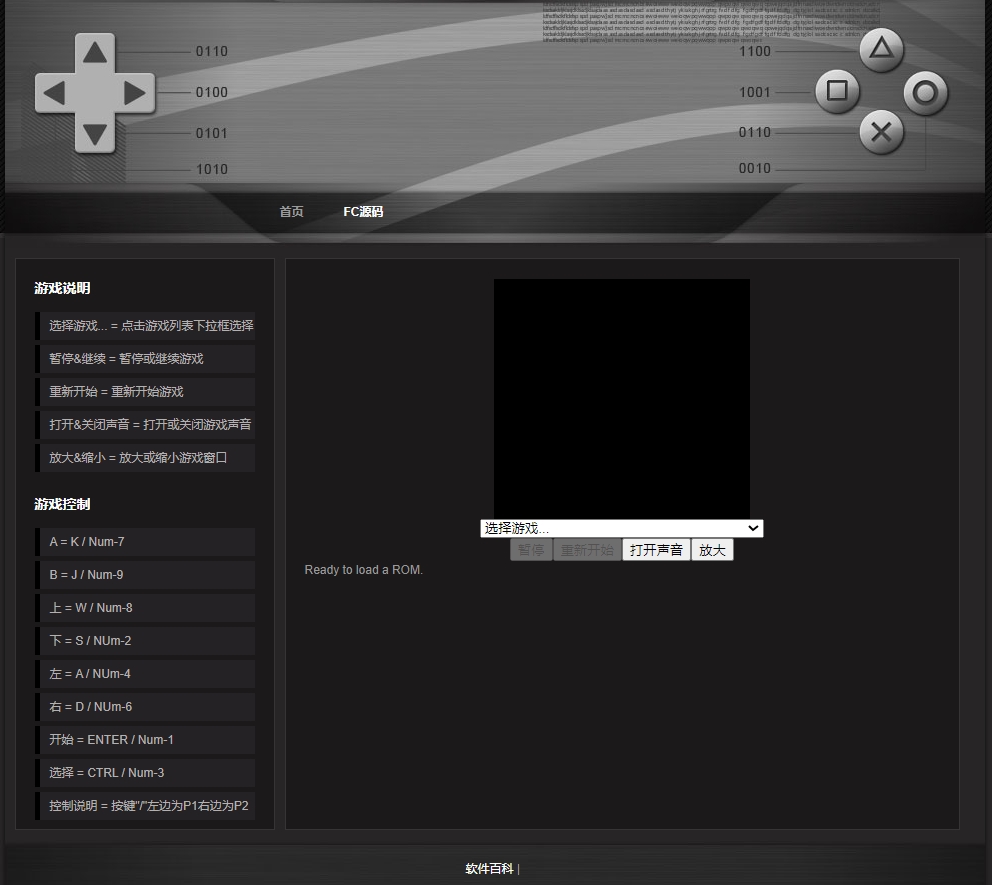Go to the 首页 home tab

coord(291,212)
